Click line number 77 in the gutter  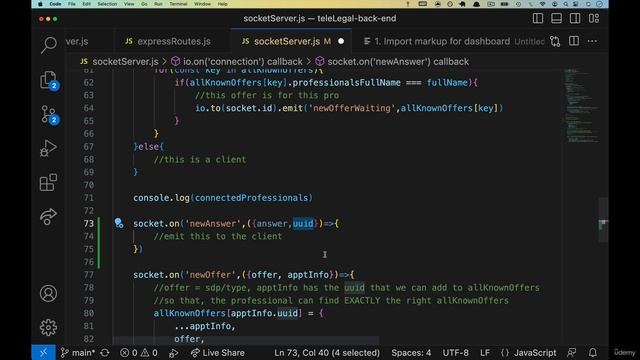tap(88, 275)
